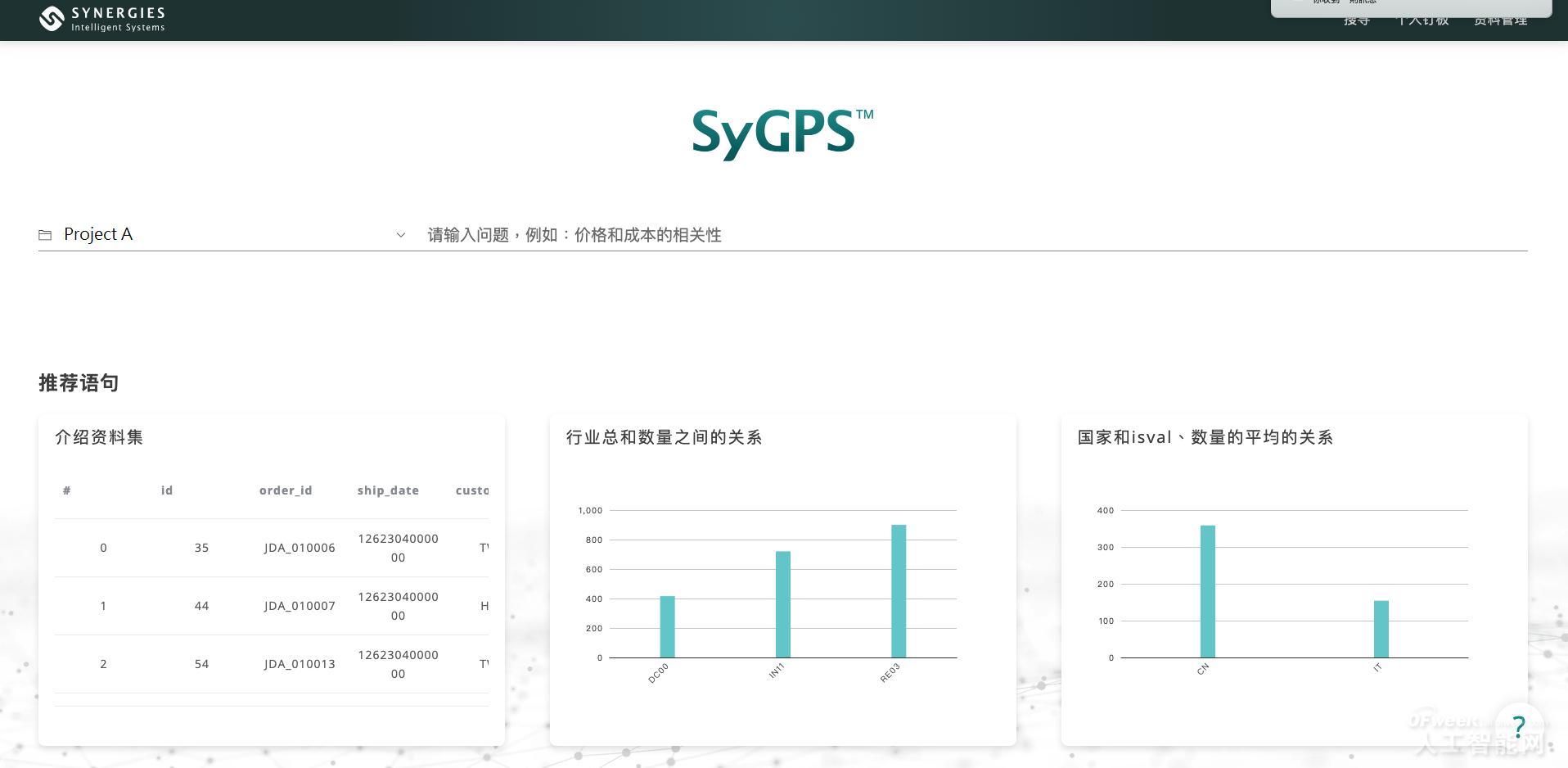Expand the Project A dropdown chevron
The image size is (1568, 768).
[x=401, y=235]
